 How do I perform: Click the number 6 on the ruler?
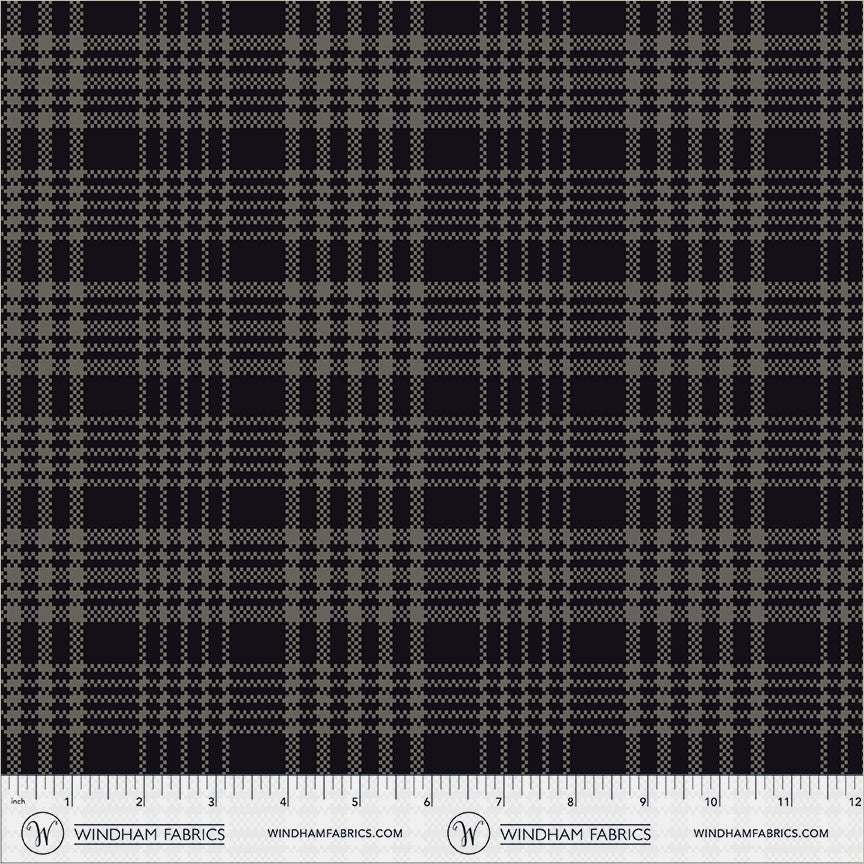428,803
